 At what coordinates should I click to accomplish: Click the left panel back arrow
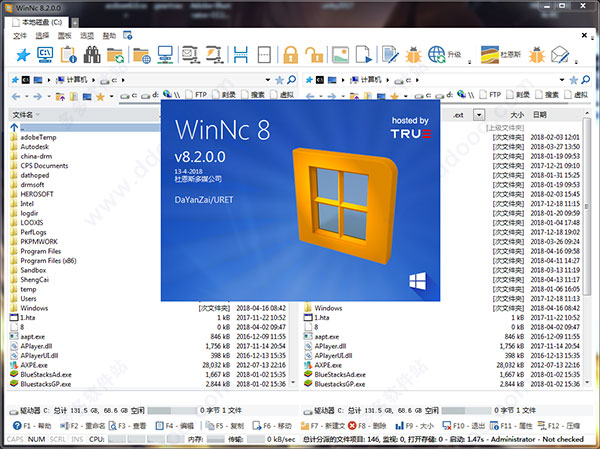click(16, 96)
